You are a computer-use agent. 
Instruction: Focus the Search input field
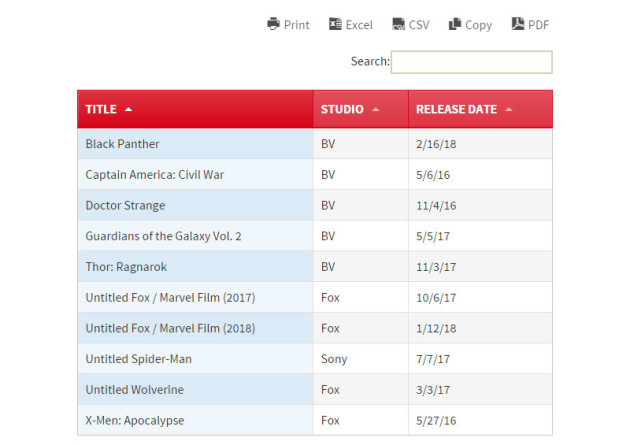pos(472,62)
